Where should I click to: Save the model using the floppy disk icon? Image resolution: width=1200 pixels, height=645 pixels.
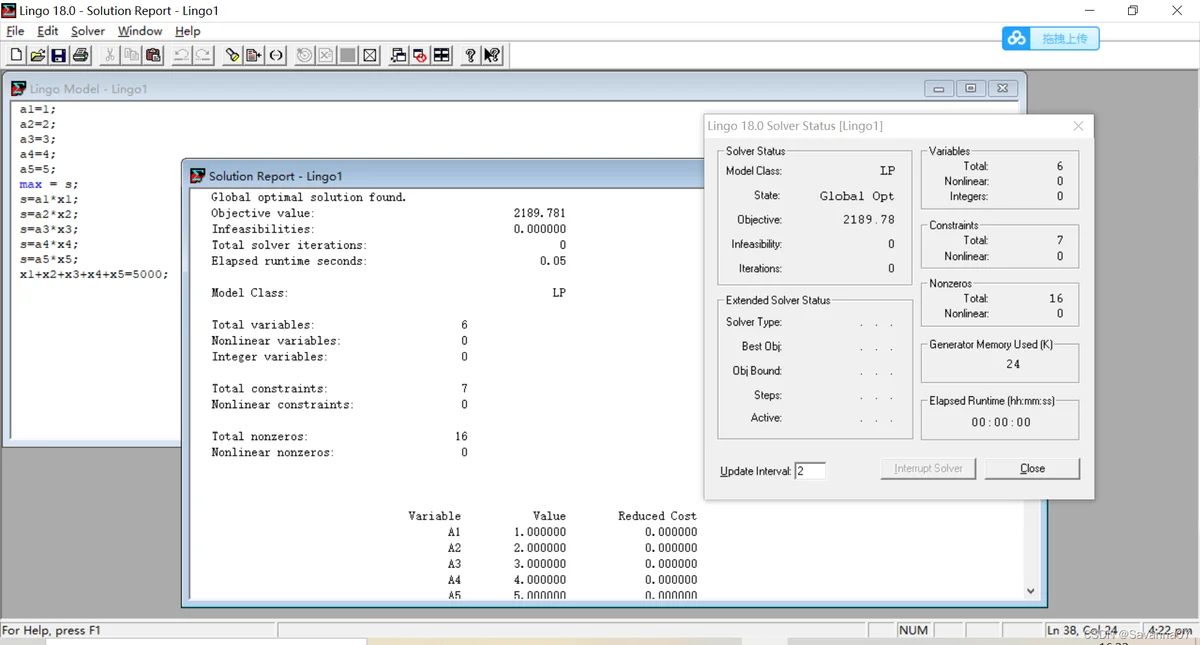click(x=58, y=55)
